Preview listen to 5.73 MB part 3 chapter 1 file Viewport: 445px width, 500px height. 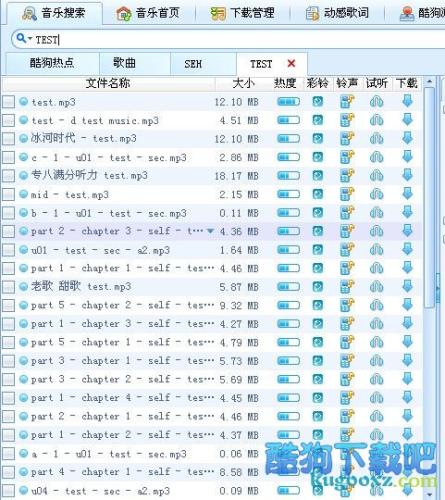pyautogui.click(x=377, y=361)
